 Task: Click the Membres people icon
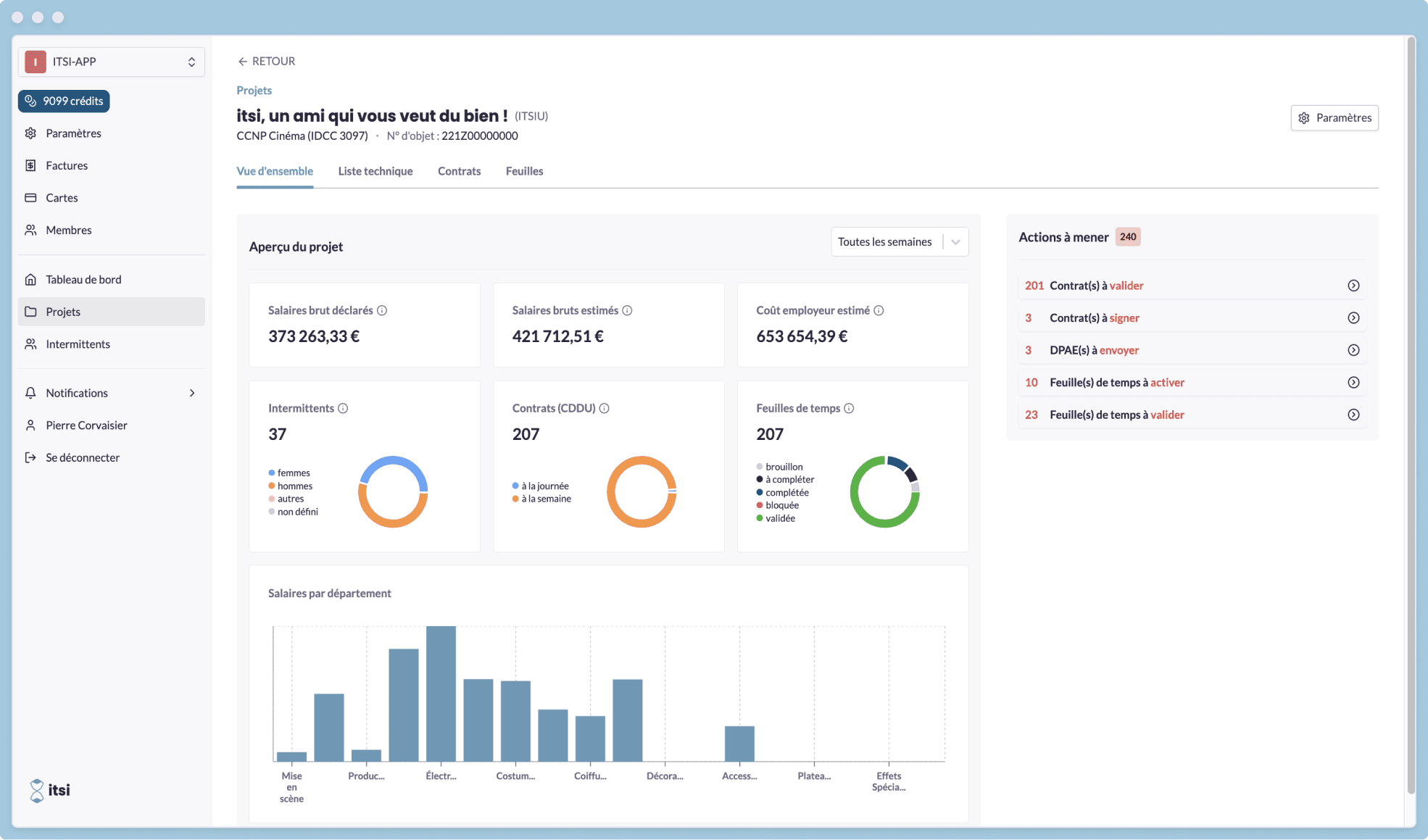pos(30,230)
